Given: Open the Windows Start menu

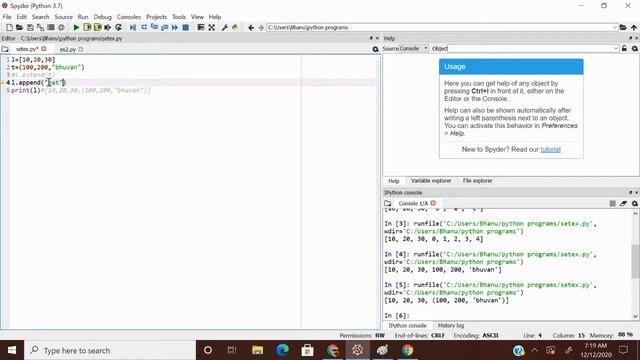Looking at the screenshot, I should click(x=12, y=350).
